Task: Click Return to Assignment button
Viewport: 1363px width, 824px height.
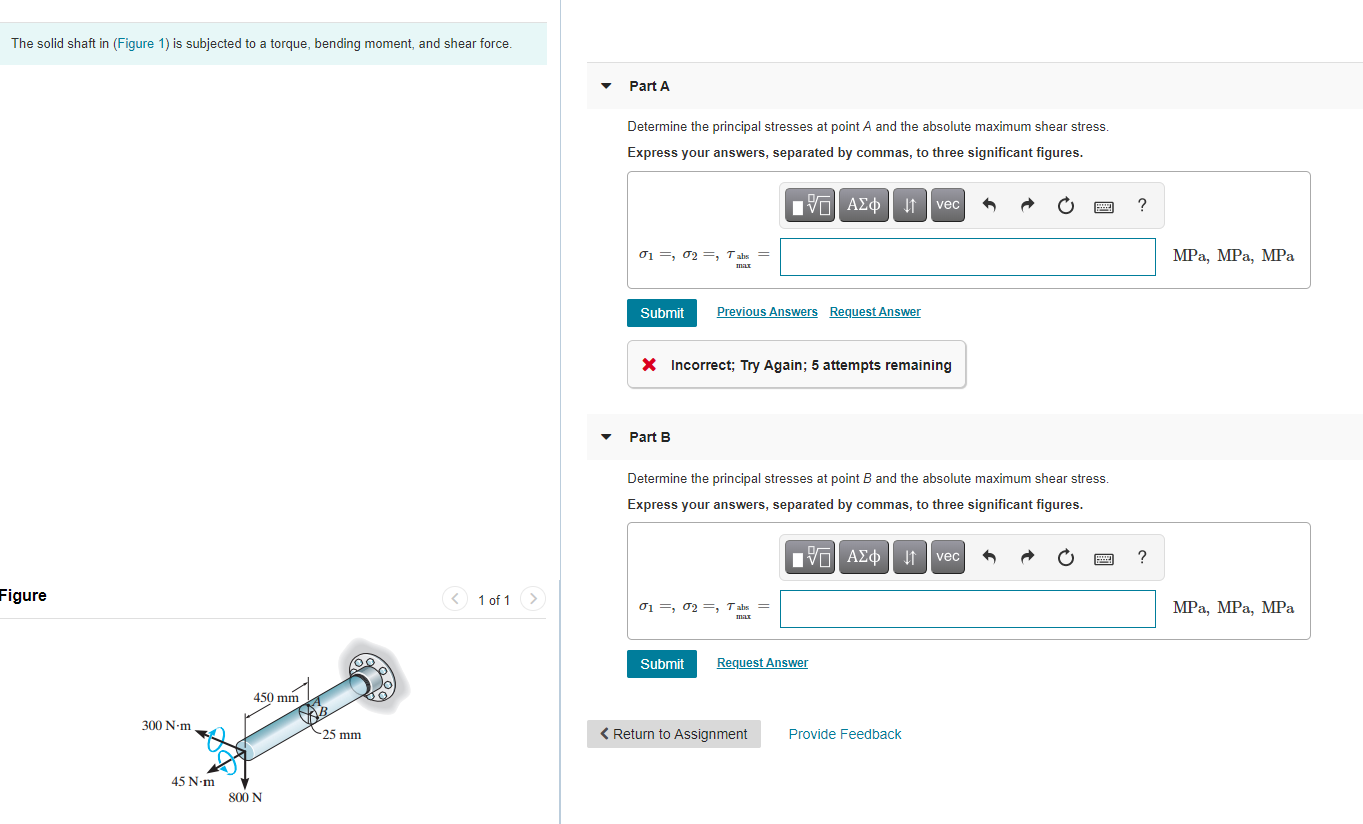Action: click(x=674, y=734)
